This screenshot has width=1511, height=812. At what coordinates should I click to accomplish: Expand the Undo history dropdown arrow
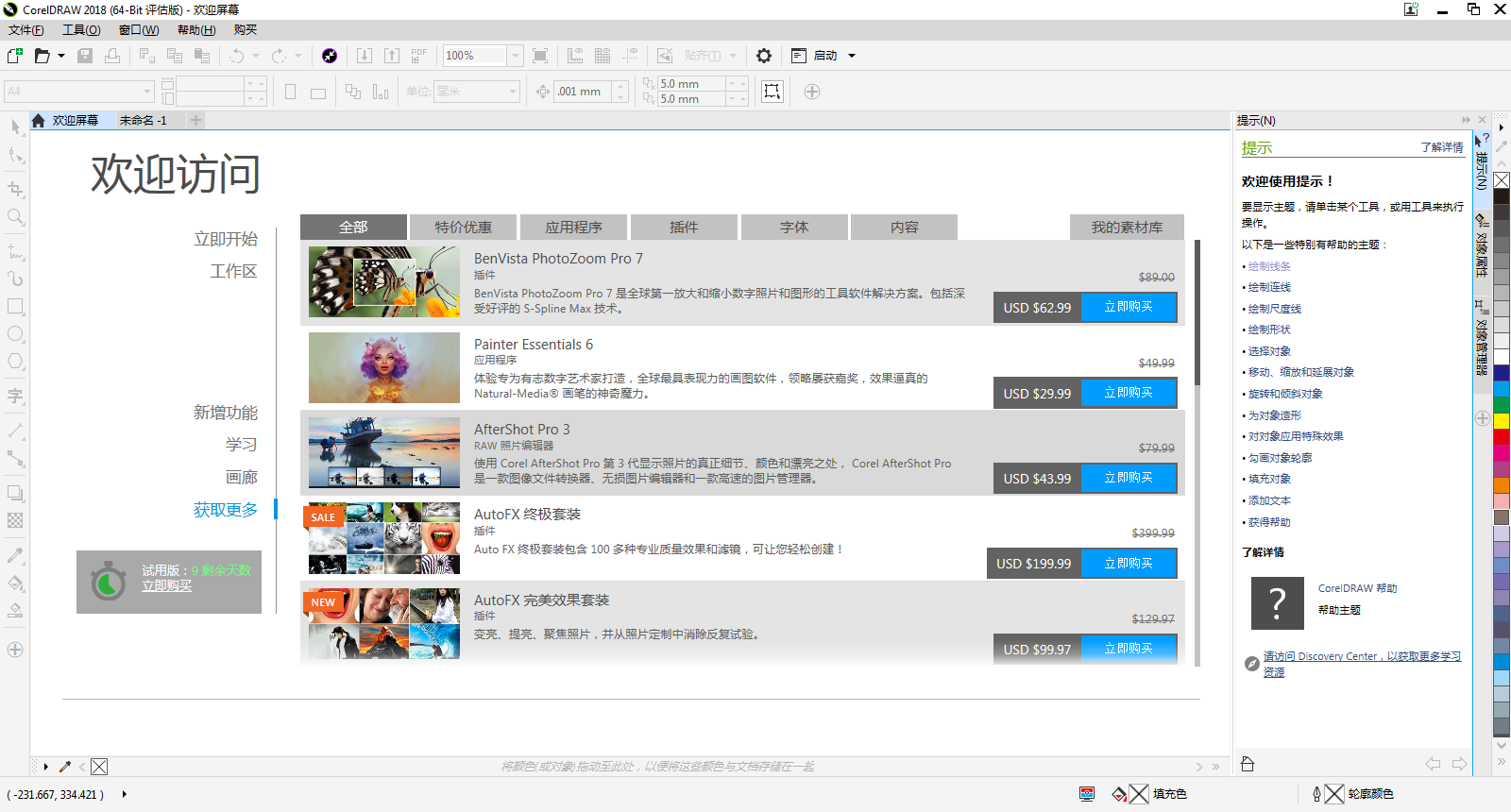coord(256,56)
